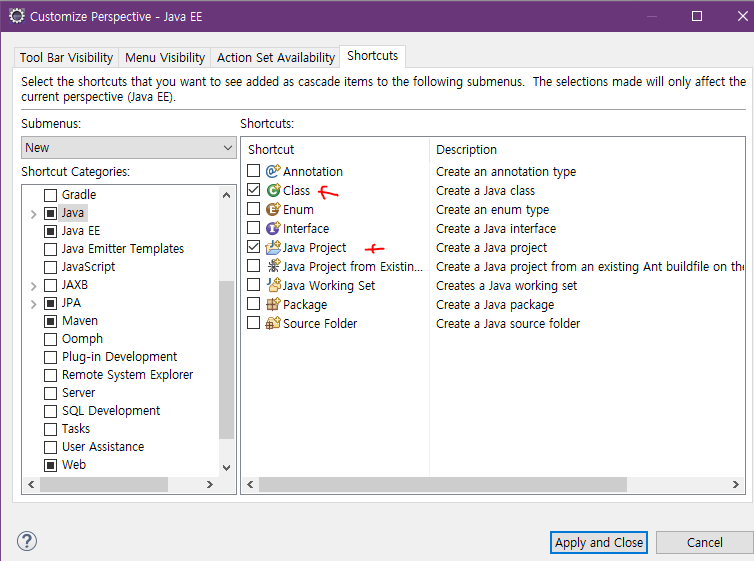Click the Interface shortcut icon
The width and height of the screenshot is (754, 561).
(x=273, y=228)
